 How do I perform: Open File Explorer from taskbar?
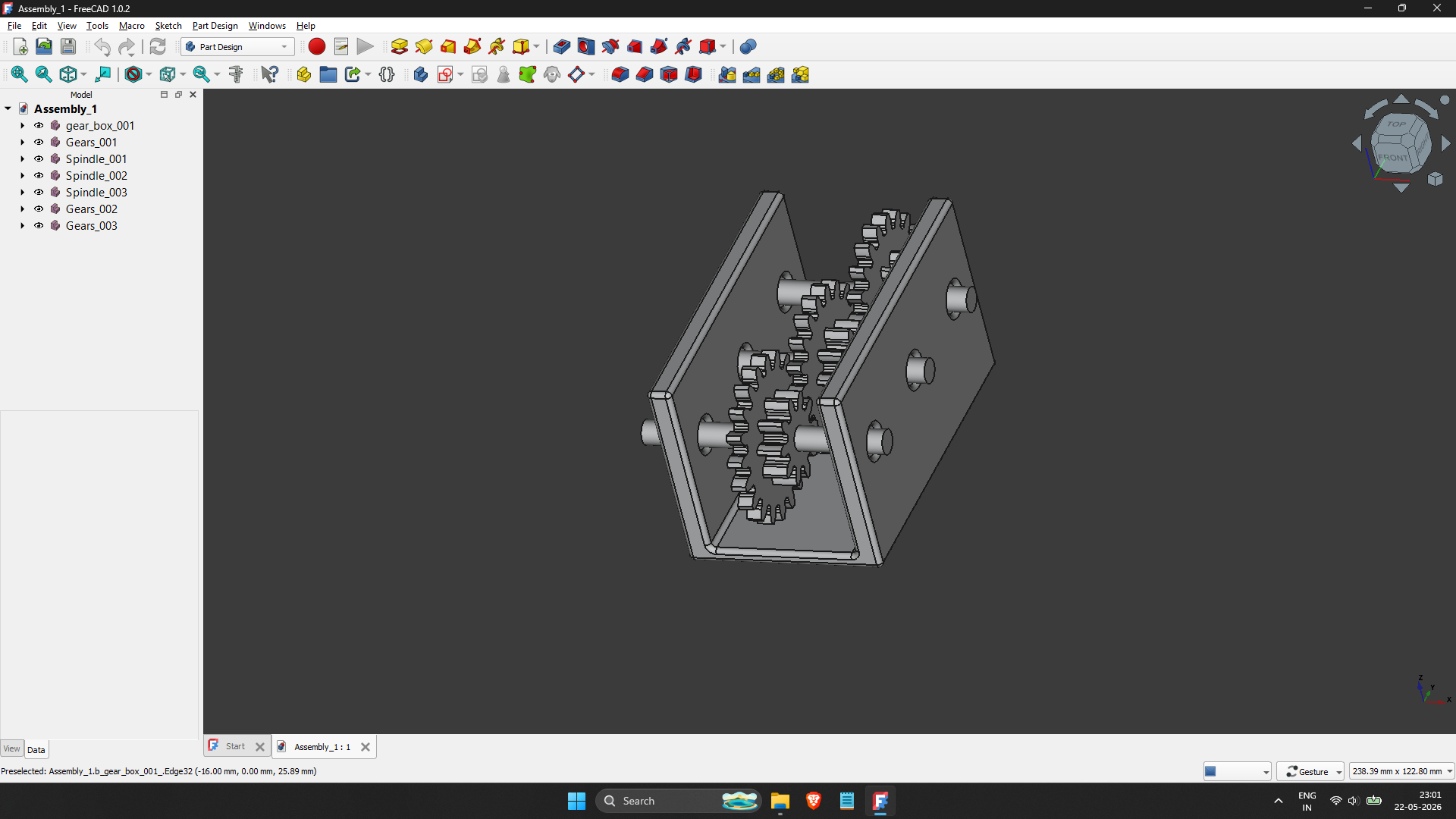tap(780, 801)
